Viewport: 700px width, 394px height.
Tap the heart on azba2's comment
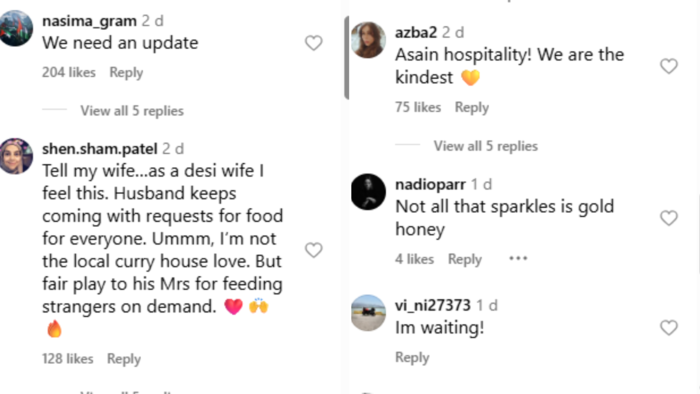(669, 66)
